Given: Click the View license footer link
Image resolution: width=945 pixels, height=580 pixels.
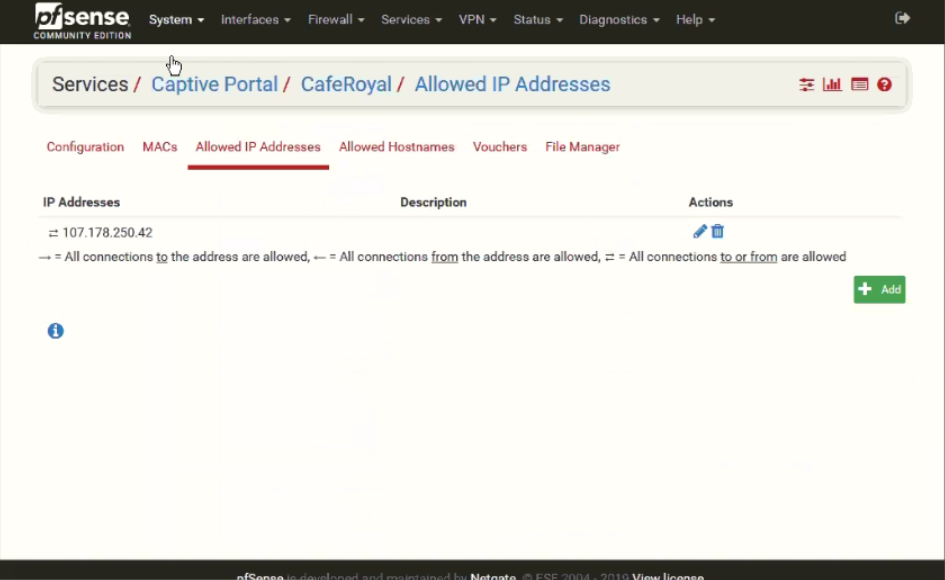Looking at the screenshot, I should pyautogui.click(x=668, y=576).
